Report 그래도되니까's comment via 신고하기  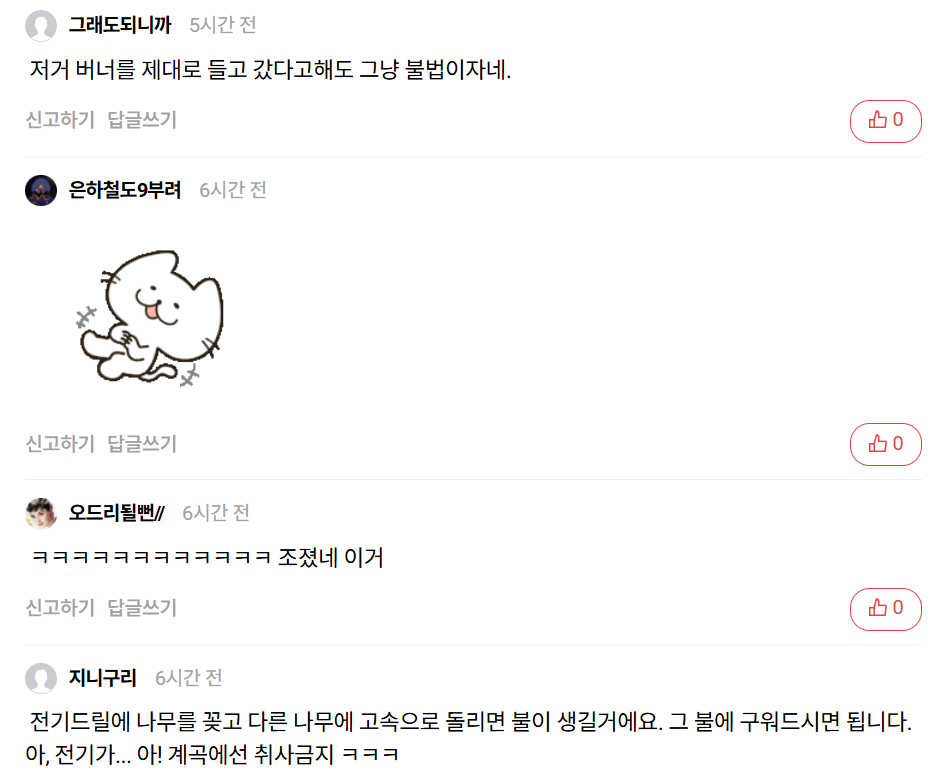pos(60,120)
